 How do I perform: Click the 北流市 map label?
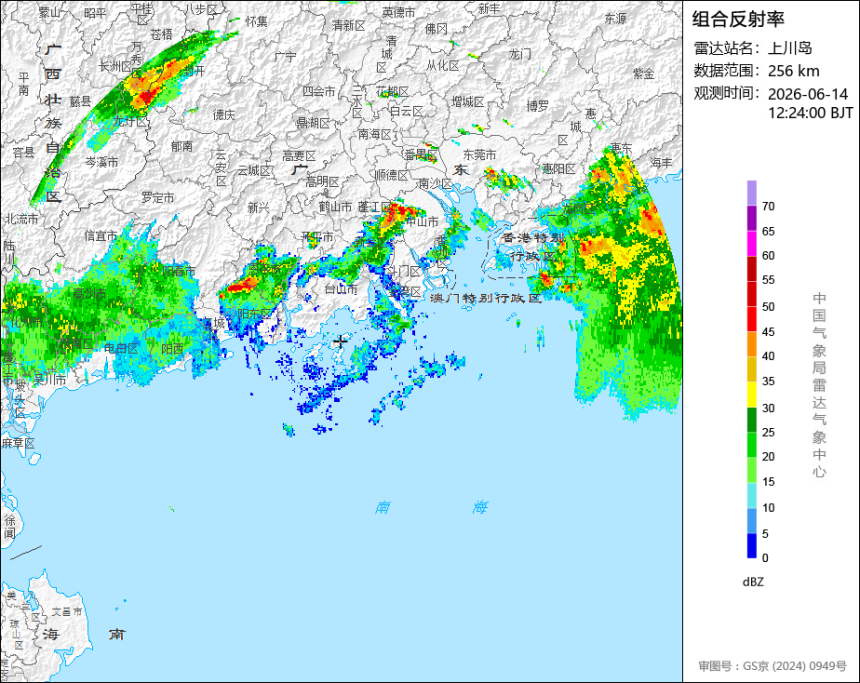point(22,219)
